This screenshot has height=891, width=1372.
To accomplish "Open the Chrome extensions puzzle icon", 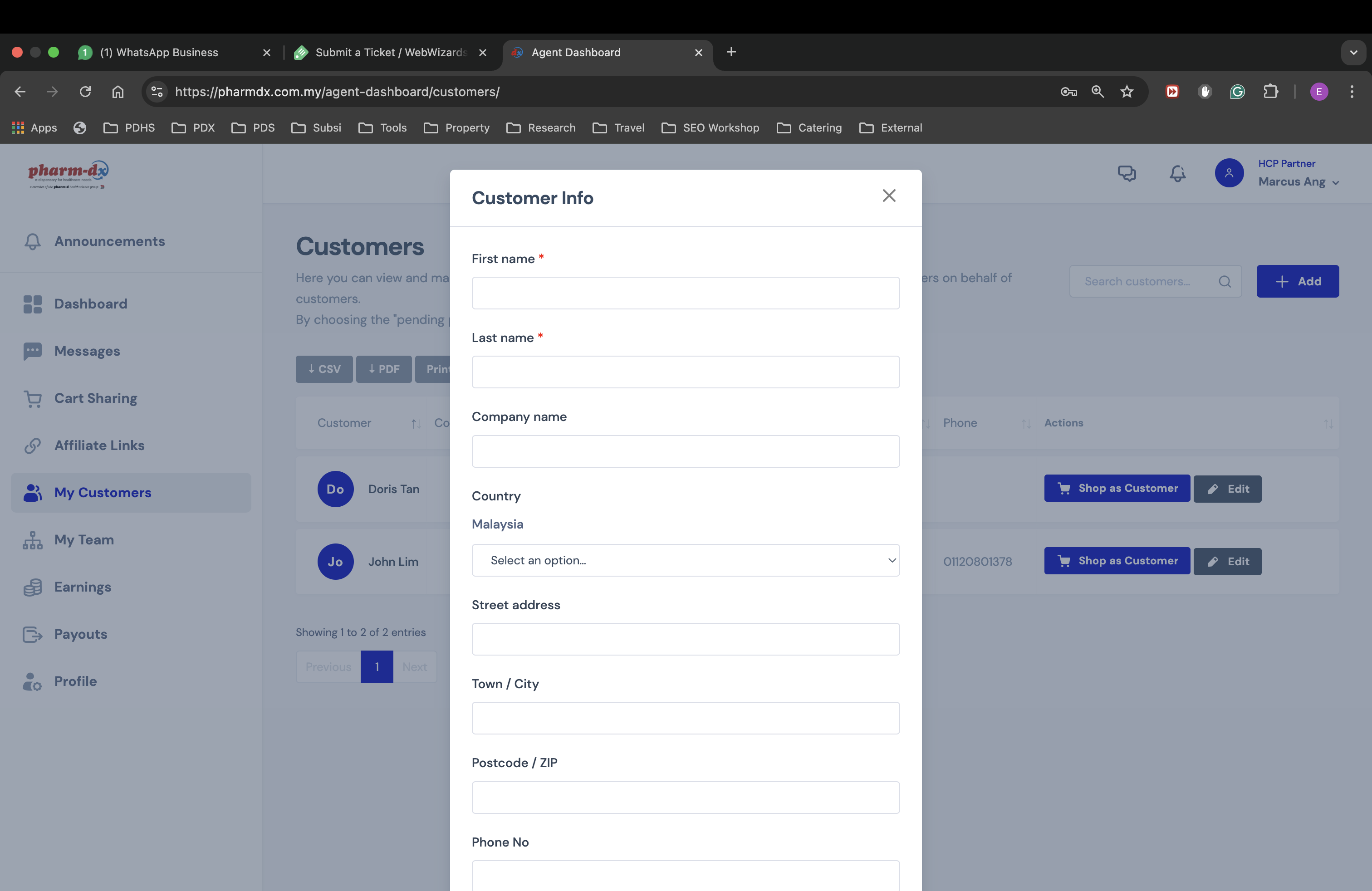I will 1270,92.
